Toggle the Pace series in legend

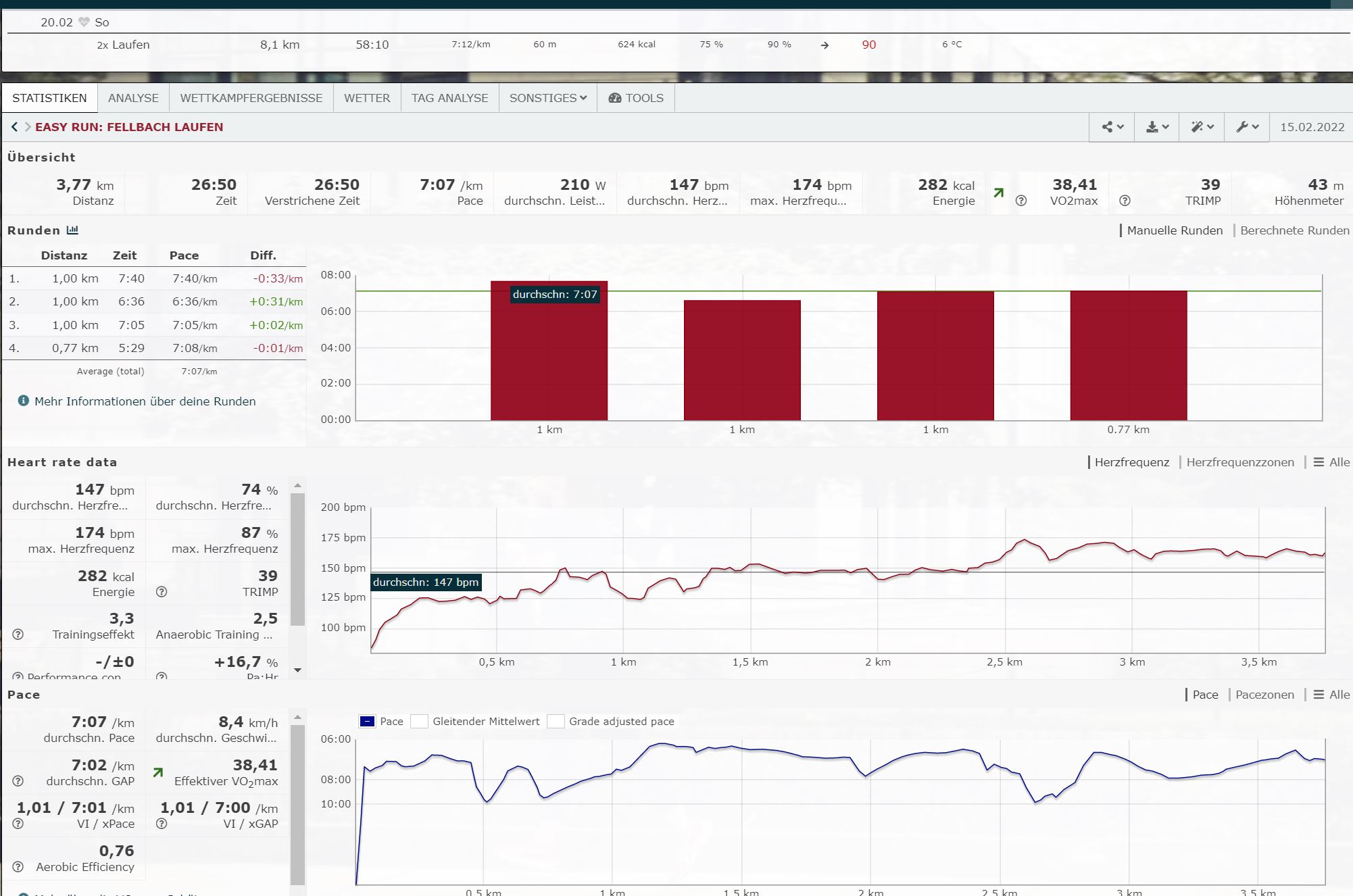click(367, 722)
